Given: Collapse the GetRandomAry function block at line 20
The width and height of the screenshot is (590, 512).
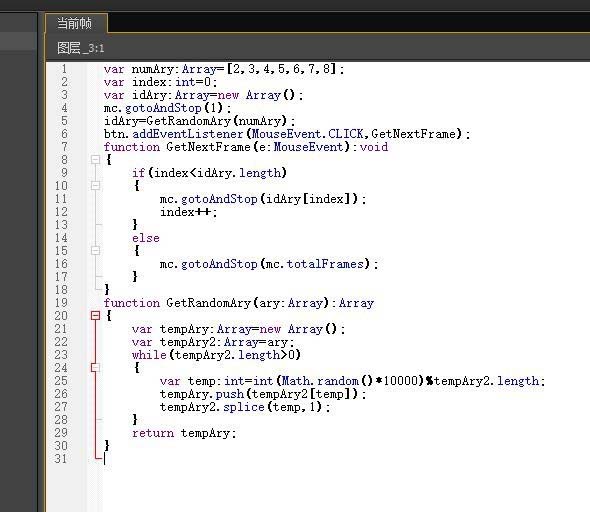Looking at the screenshot, I should click(x=95, y=315).
